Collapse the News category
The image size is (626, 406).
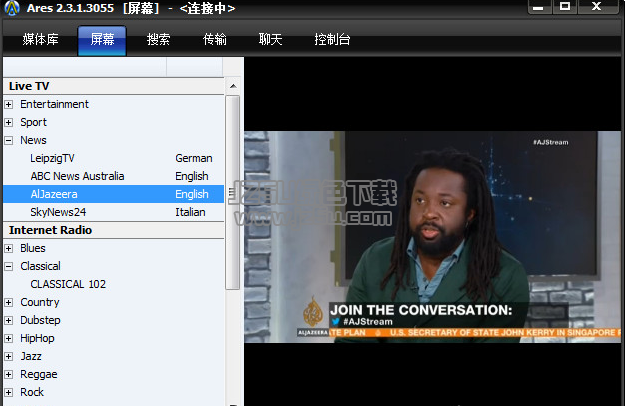[9, 141]
